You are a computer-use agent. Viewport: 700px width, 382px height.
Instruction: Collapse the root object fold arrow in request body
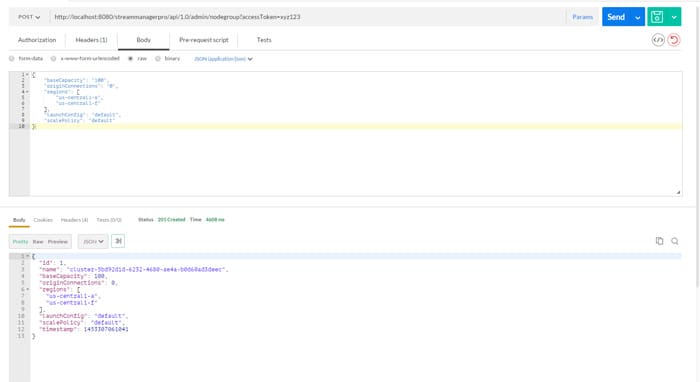pyautogui.click(x=27, y=75)
